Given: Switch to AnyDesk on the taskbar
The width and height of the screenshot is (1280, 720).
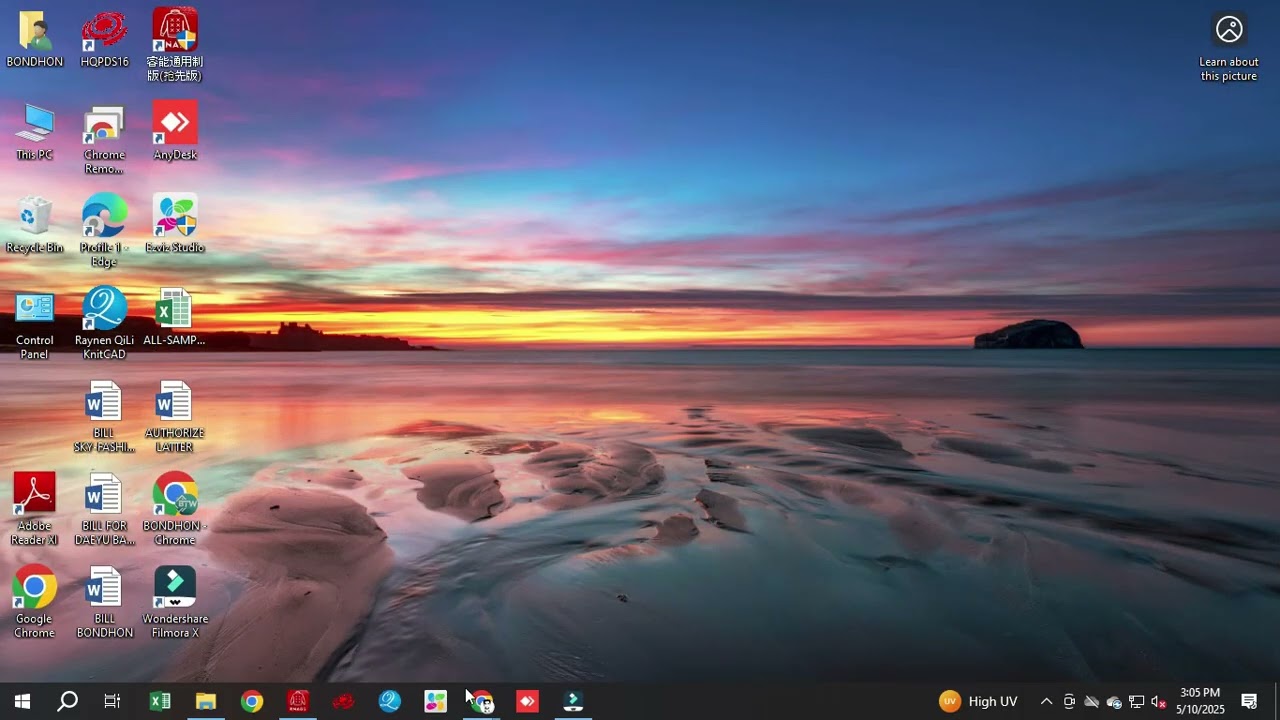Looking at the screenshot, I should click(x=528, y=701).
